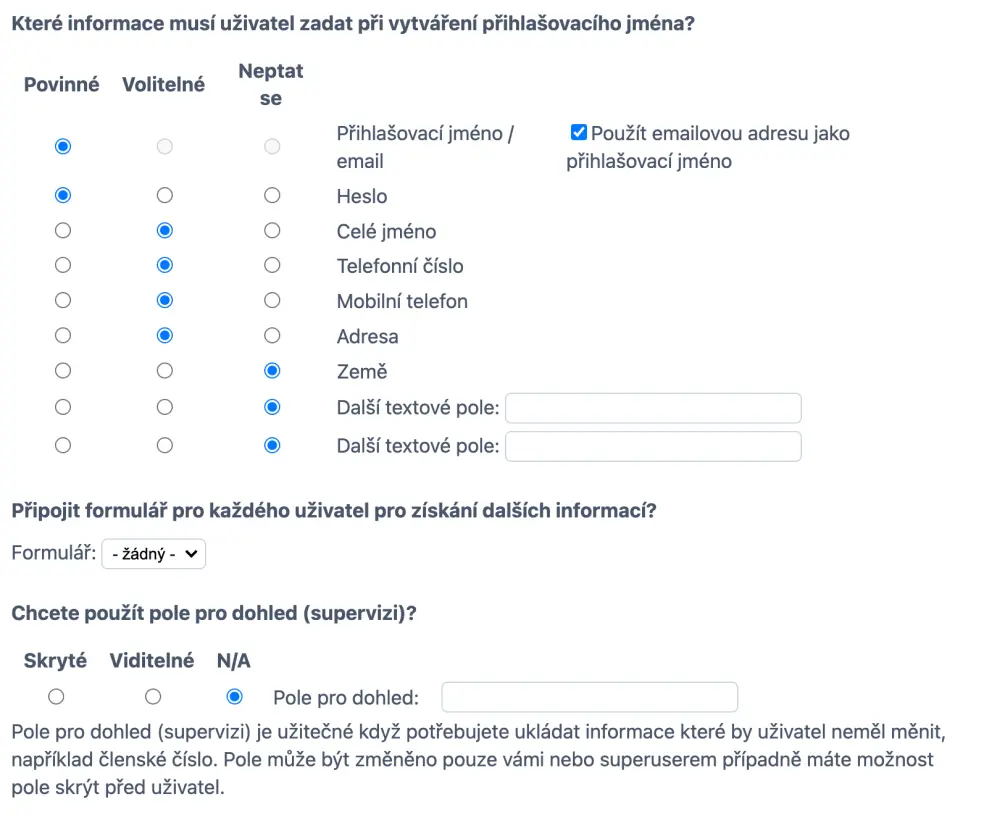Open the Formulář dropdown
Screen dimensions: 984x820
(x=153, y=553)
